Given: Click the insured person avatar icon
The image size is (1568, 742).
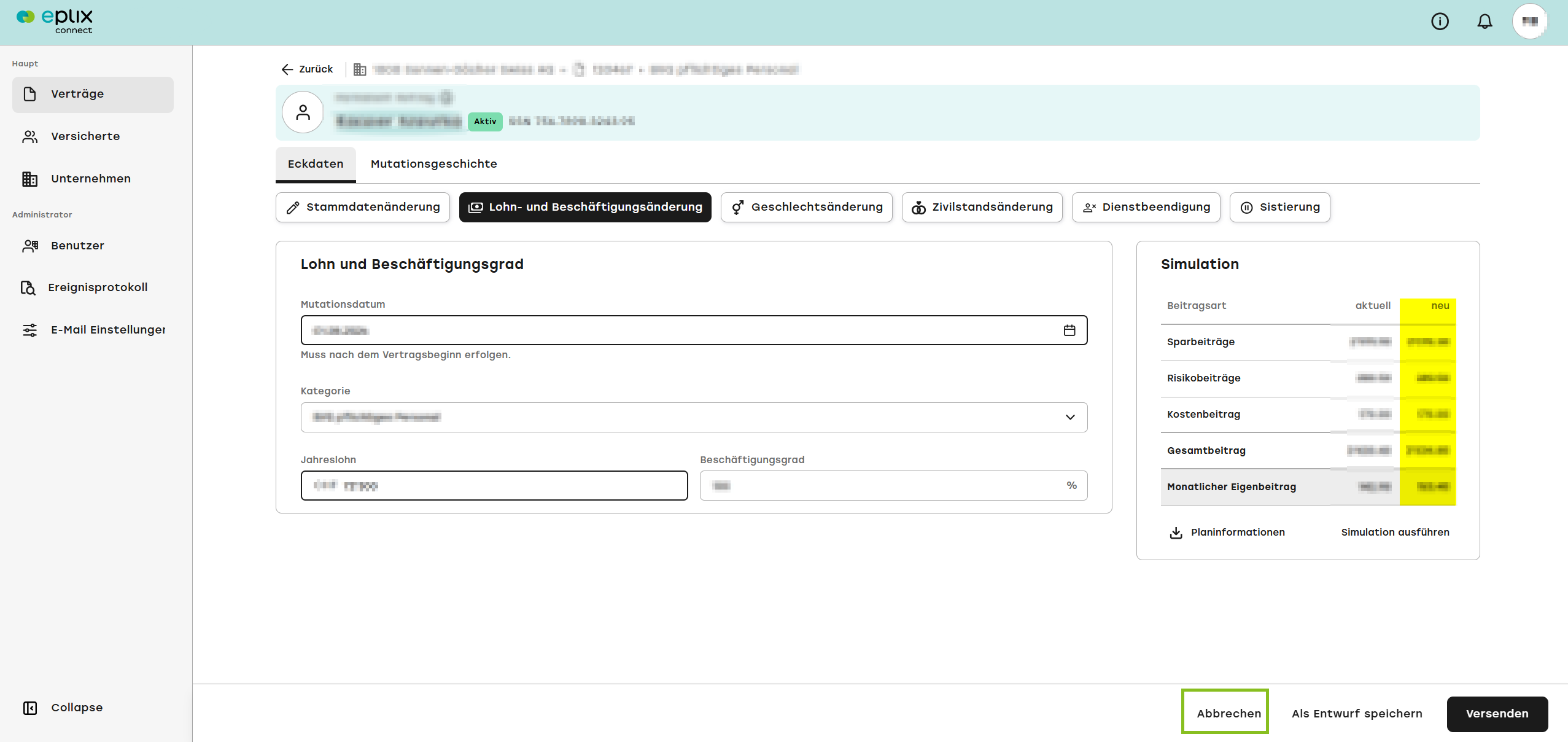Looking at the screenshot, I should click(303, 112).
